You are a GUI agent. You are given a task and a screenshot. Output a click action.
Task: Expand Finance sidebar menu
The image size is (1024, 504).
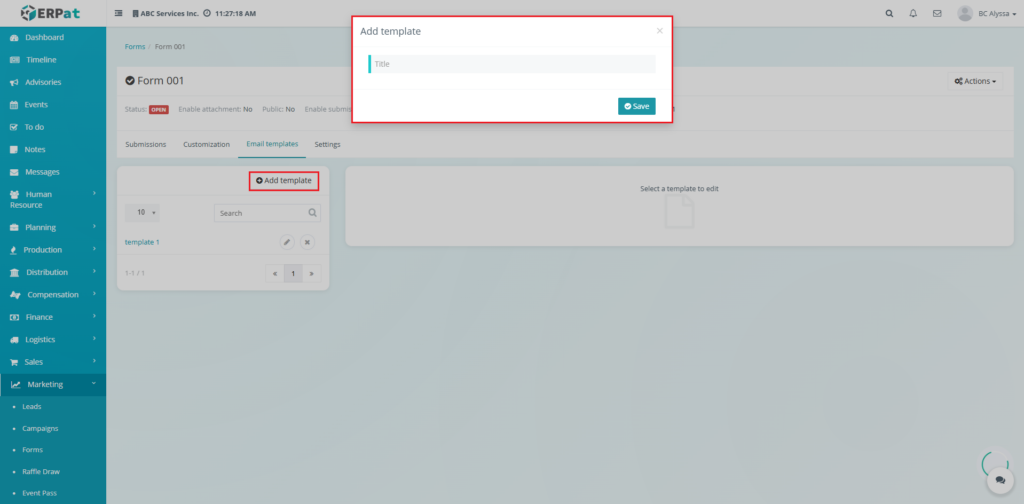tap(53, 317)
